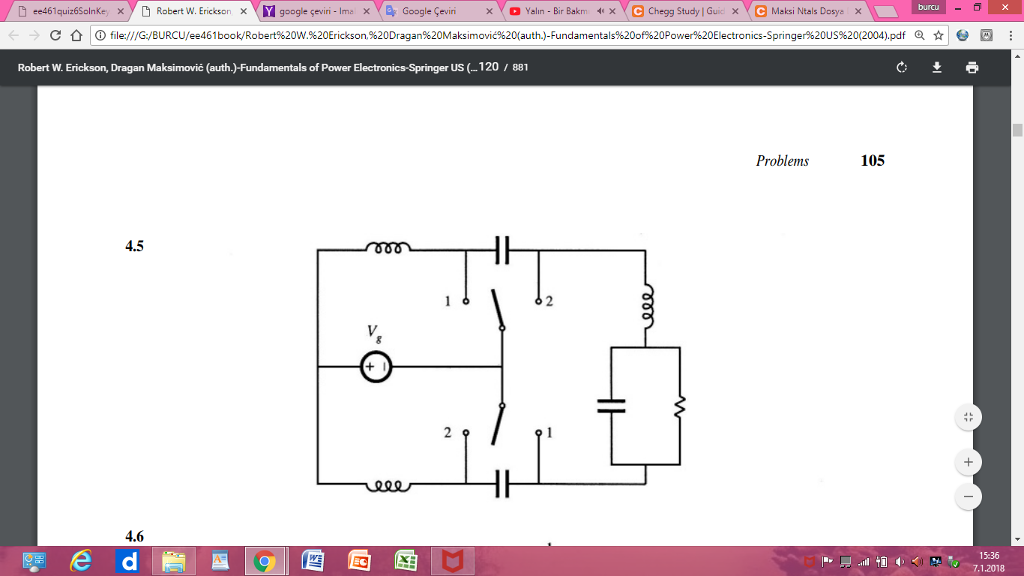This screenshot has width=1024, height=576.
Task: Open PowerPoint from taskbar
Action: 359,561
